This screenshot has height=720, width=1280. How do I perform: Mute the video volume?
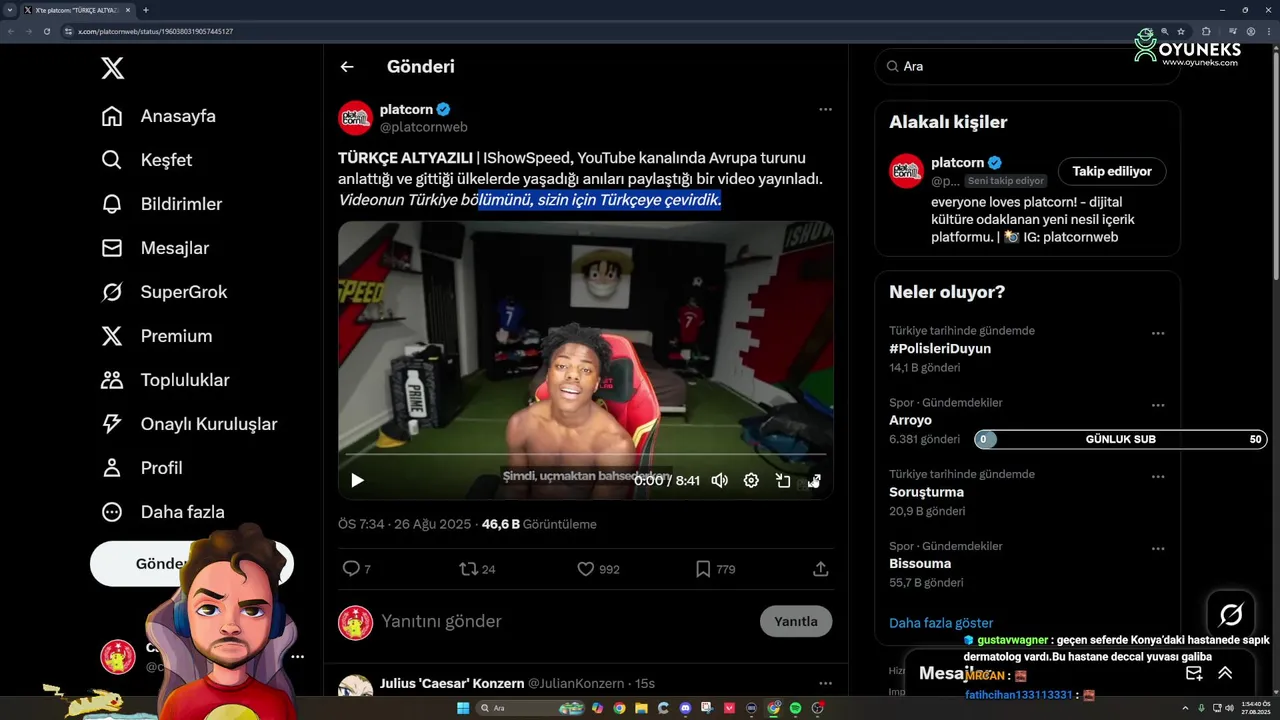click(x=719, y=481)
